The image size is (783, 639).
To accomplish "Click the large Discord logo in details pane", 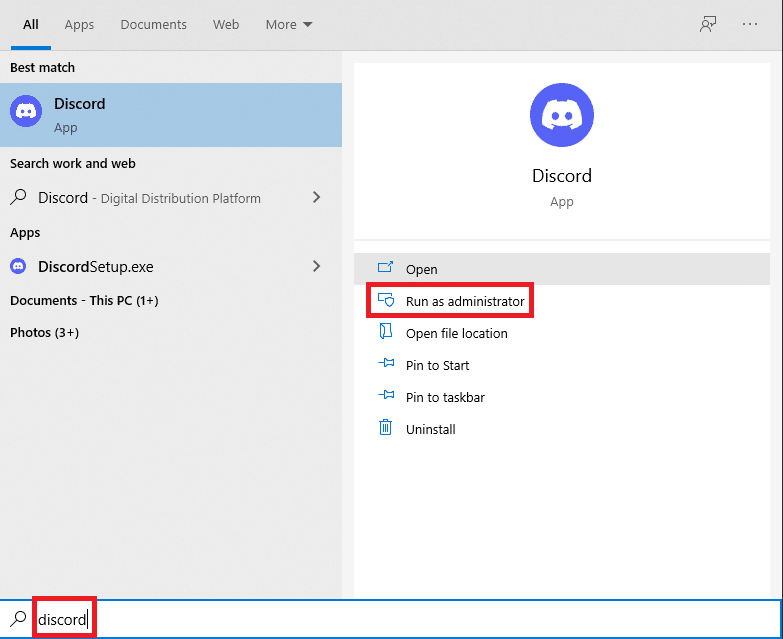I will [561, 116].
